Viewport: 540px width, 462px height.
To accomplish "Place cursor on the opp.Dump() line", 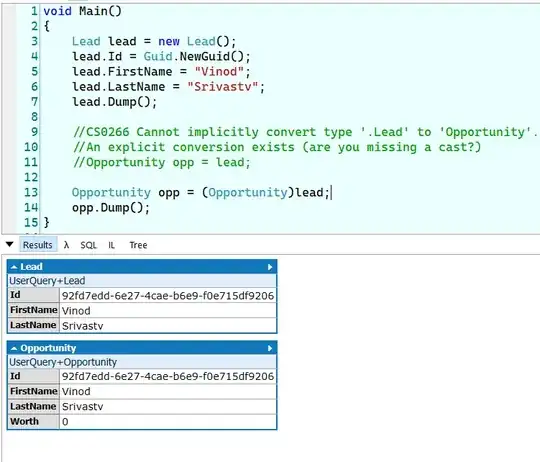I will point(111,208).
